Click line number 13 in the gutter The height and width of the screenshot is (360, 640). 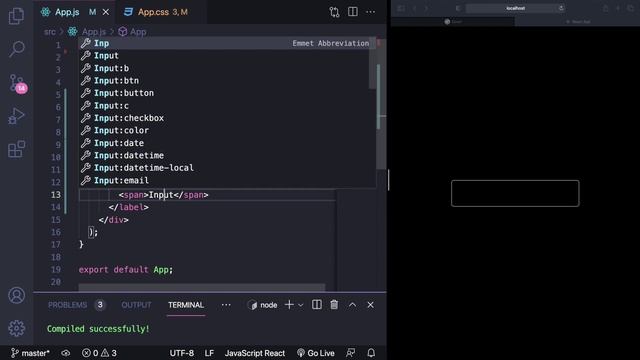56,195
